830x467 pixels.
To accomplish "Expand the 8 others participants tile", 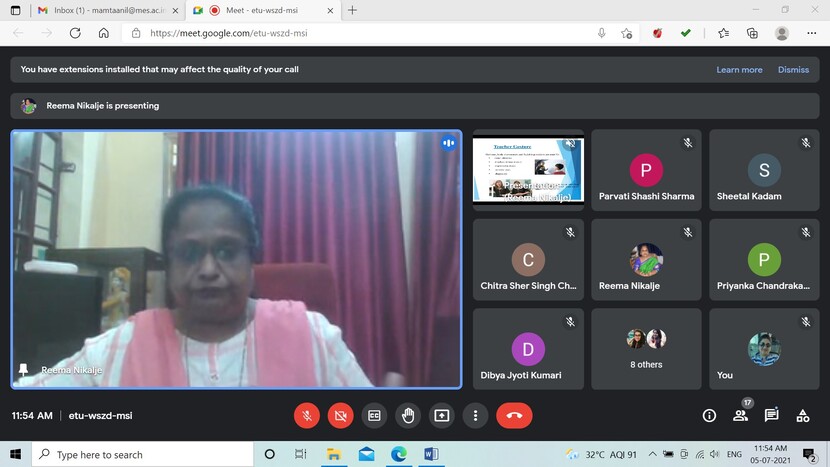I will (x=645, y=348).
